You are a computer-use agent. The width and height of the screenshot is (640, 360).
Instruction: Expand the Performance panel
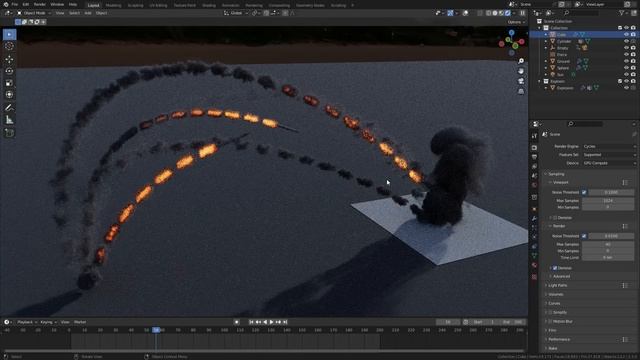click(x=559, y=339)
